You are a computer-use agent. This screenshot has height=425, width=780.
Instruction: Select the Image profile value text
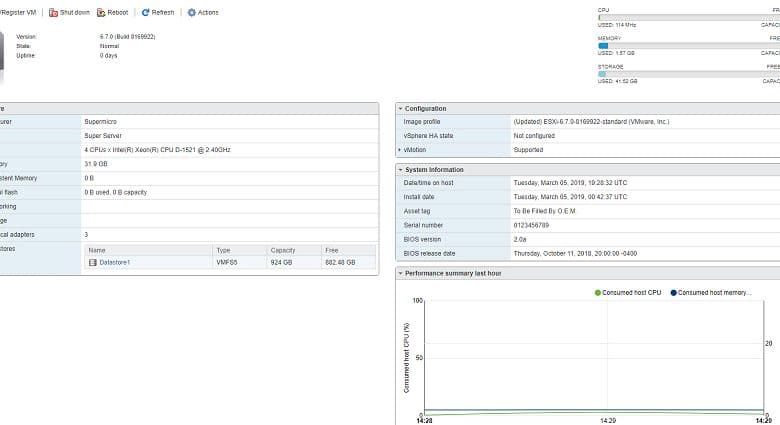point(591,121)
